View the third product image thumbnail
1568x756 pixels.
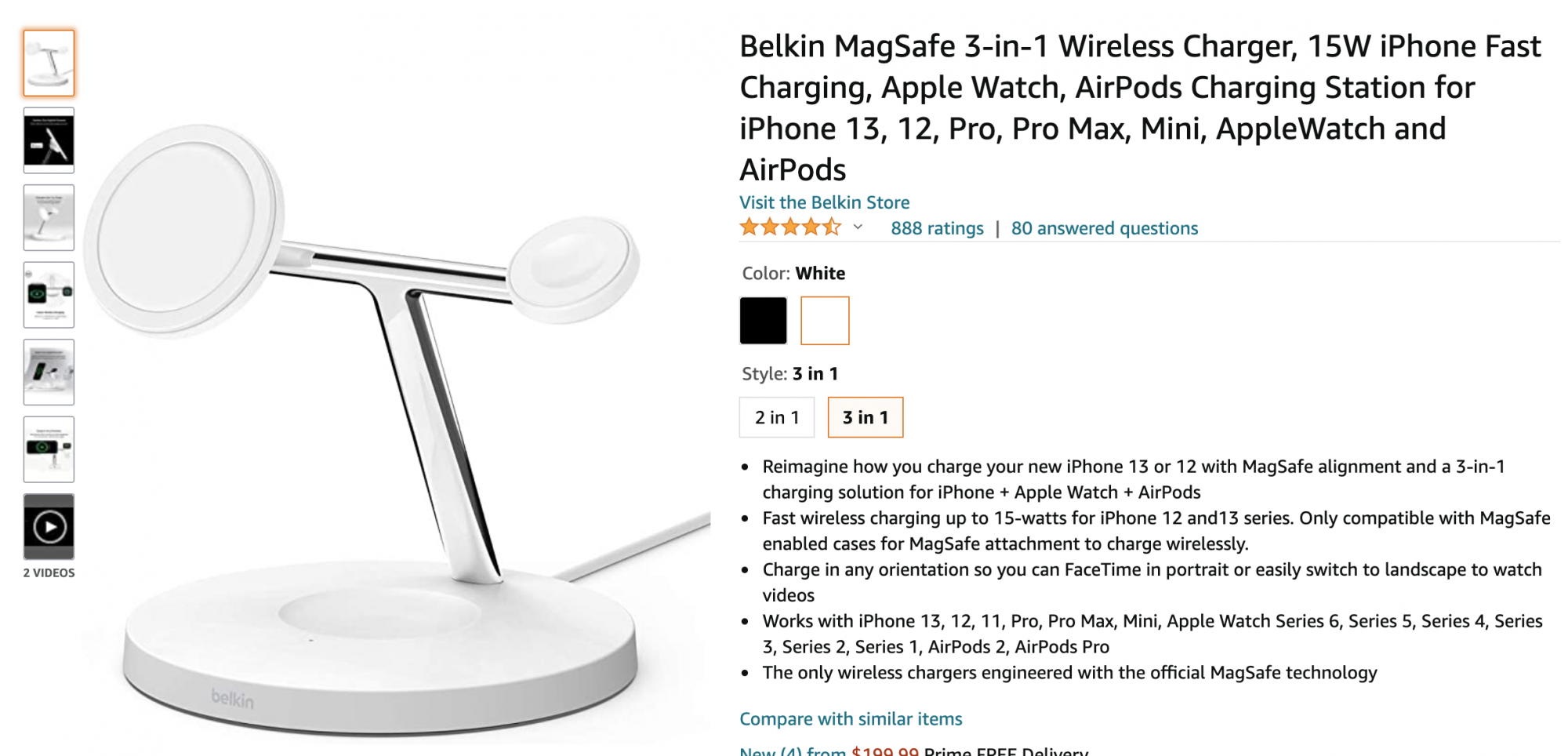tap(49, 217)
